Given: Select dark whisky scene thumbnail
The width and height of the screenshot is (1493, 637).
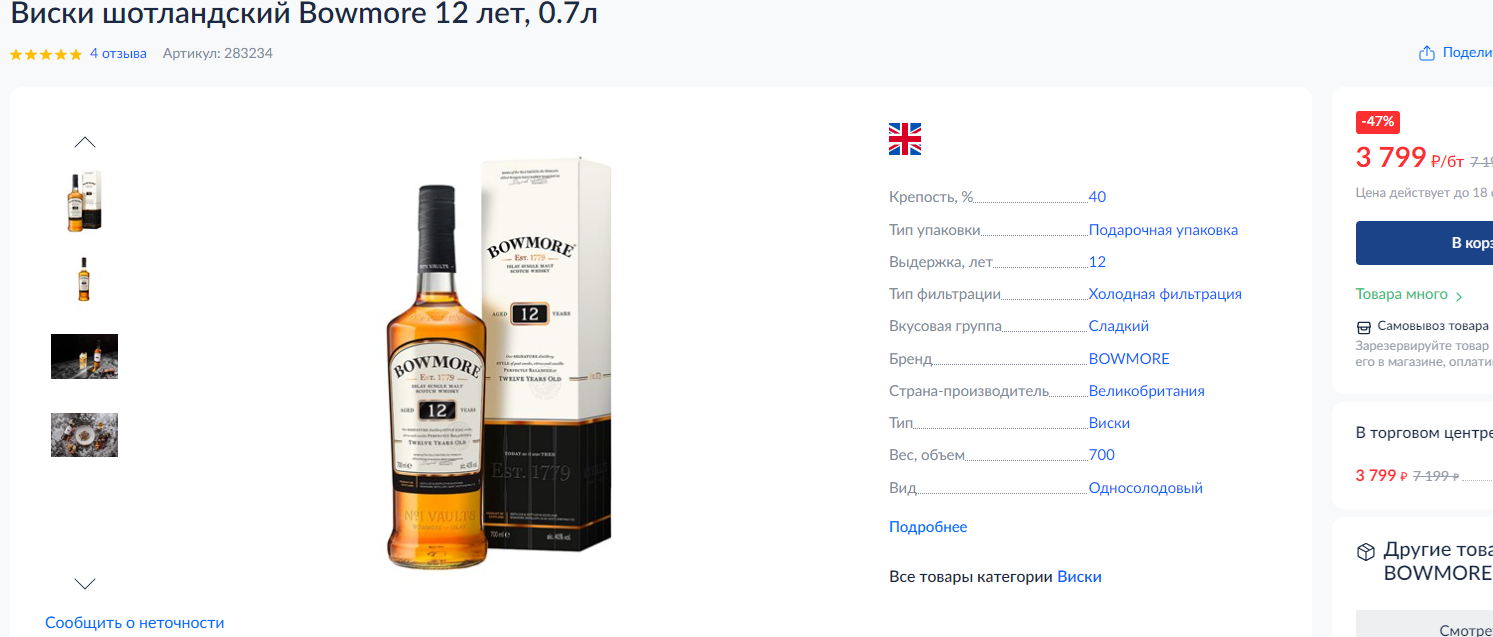Looking at the screenshot, I should coord(85,356).
